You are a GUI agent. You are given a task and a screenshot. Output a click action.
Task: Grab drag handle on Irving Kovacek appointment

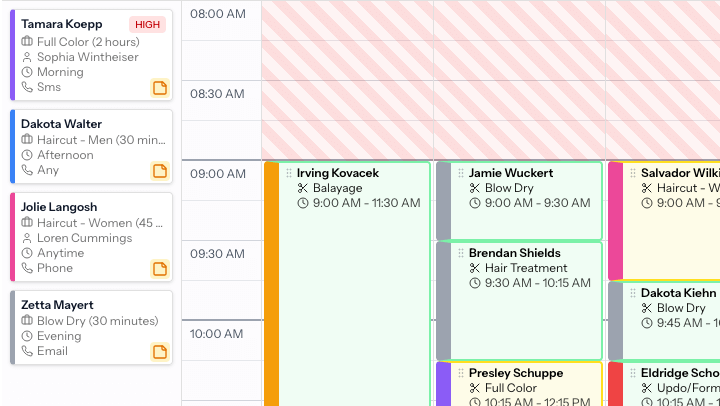click(289, 173)
